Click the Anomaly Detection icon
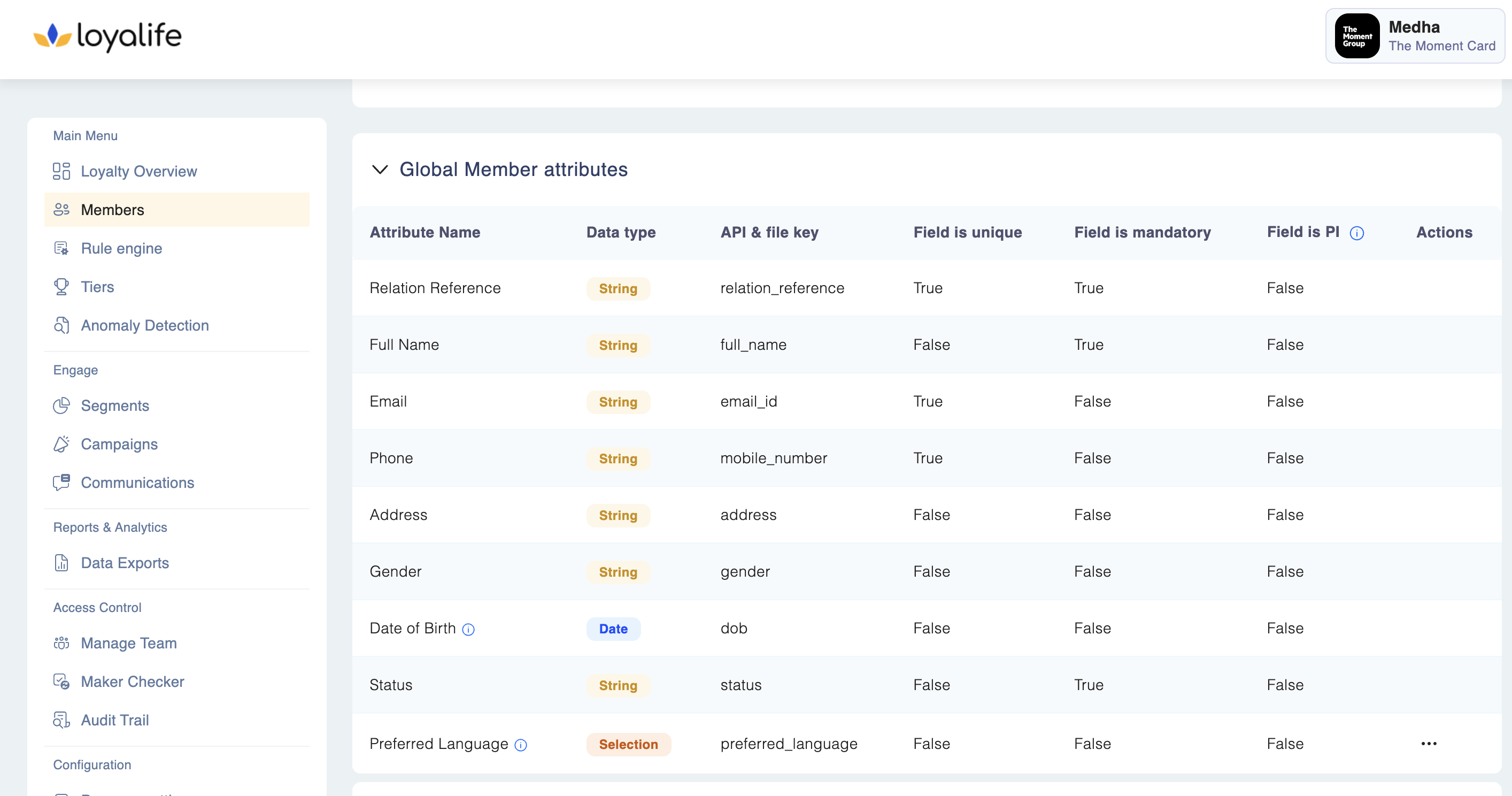The width and height of the screenshot is (1512, 796). [61, 325]
